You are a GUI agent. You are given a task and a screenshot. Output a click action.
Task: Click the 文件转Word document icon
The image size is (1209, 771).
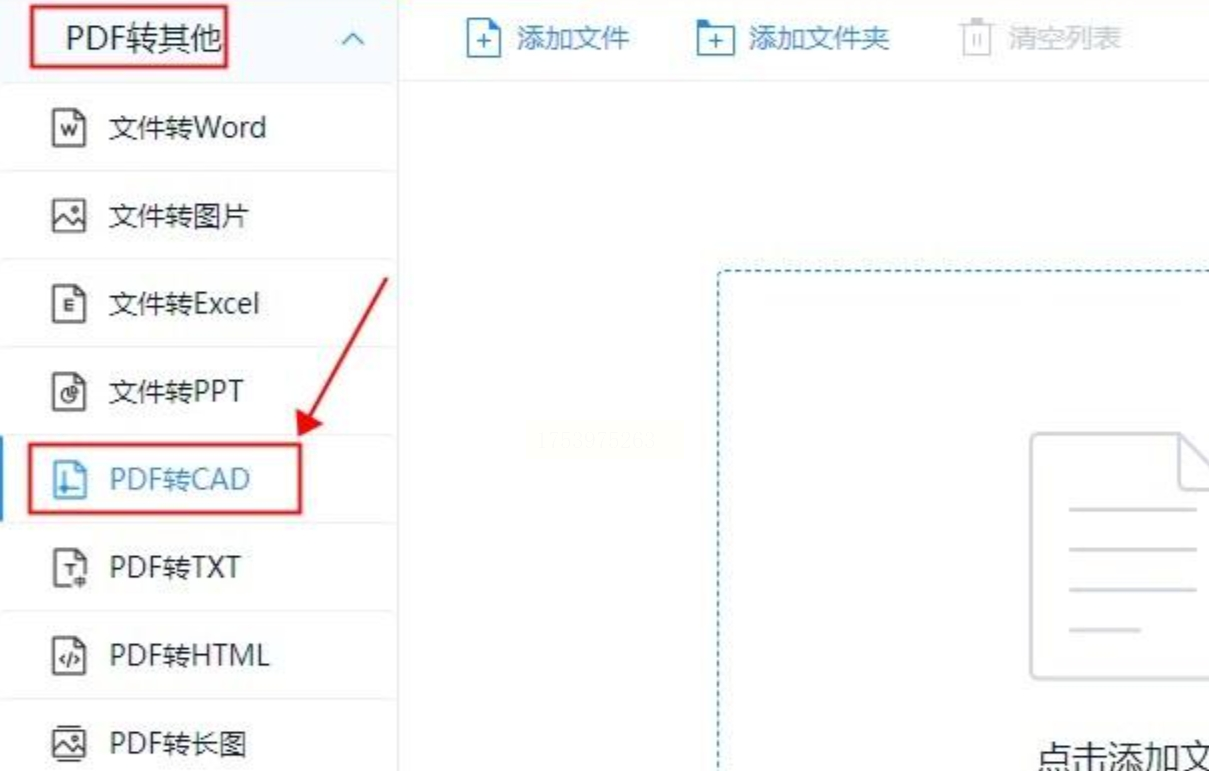[68, 129]
